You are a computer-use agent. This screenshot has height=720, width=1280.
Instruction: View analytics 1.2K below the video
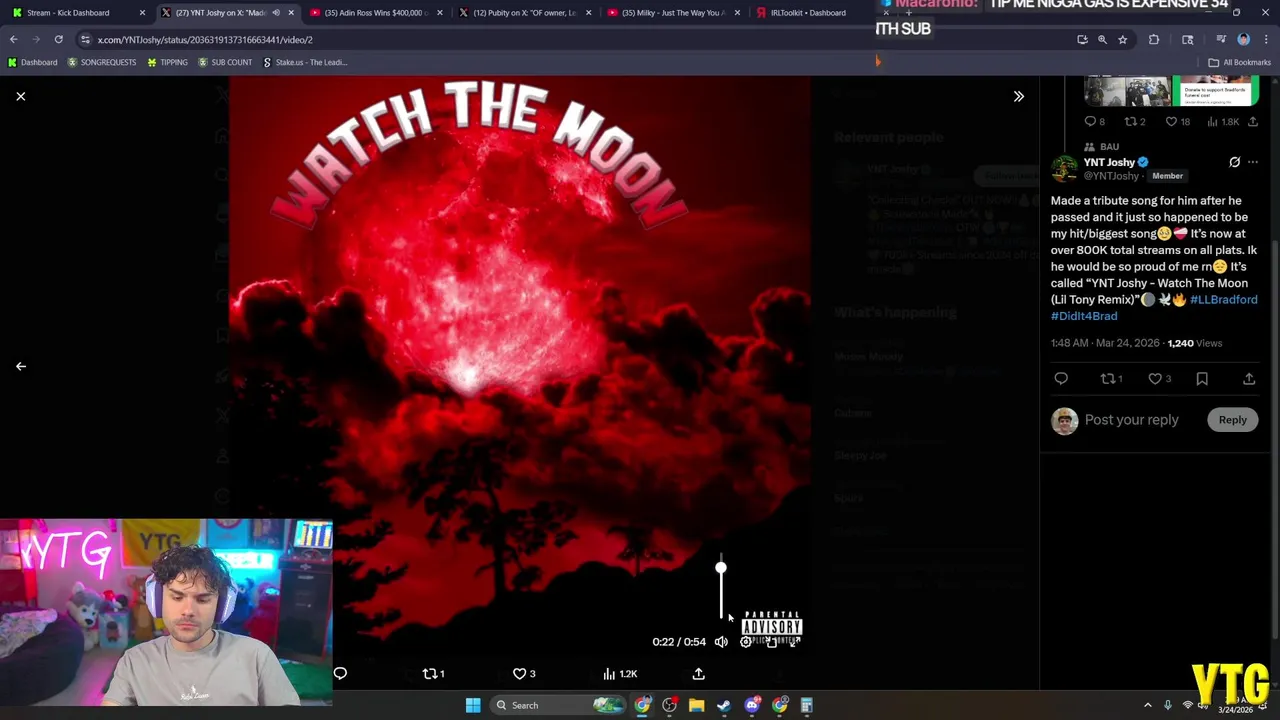pos(620,674)
